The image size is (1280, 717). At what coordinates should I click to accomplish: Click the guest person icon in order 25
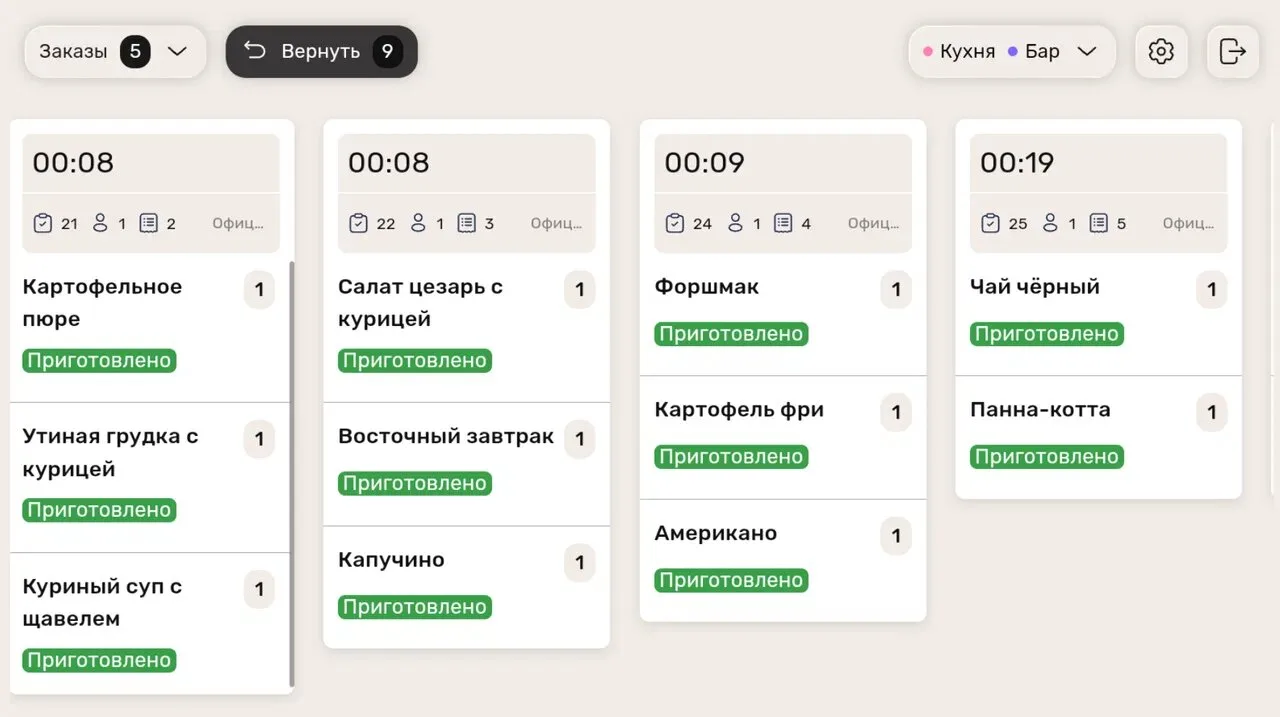pyautogui.click(x=1050, y=223)
